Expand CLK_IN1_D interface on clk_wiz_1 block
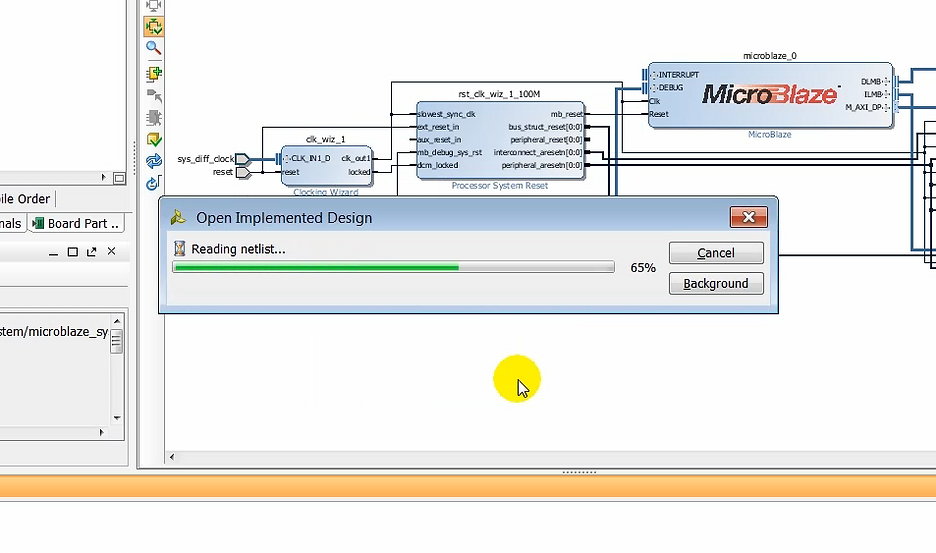The width and height of the screenshot is (936, 553). pyautogui.click(x=286, y=158)
